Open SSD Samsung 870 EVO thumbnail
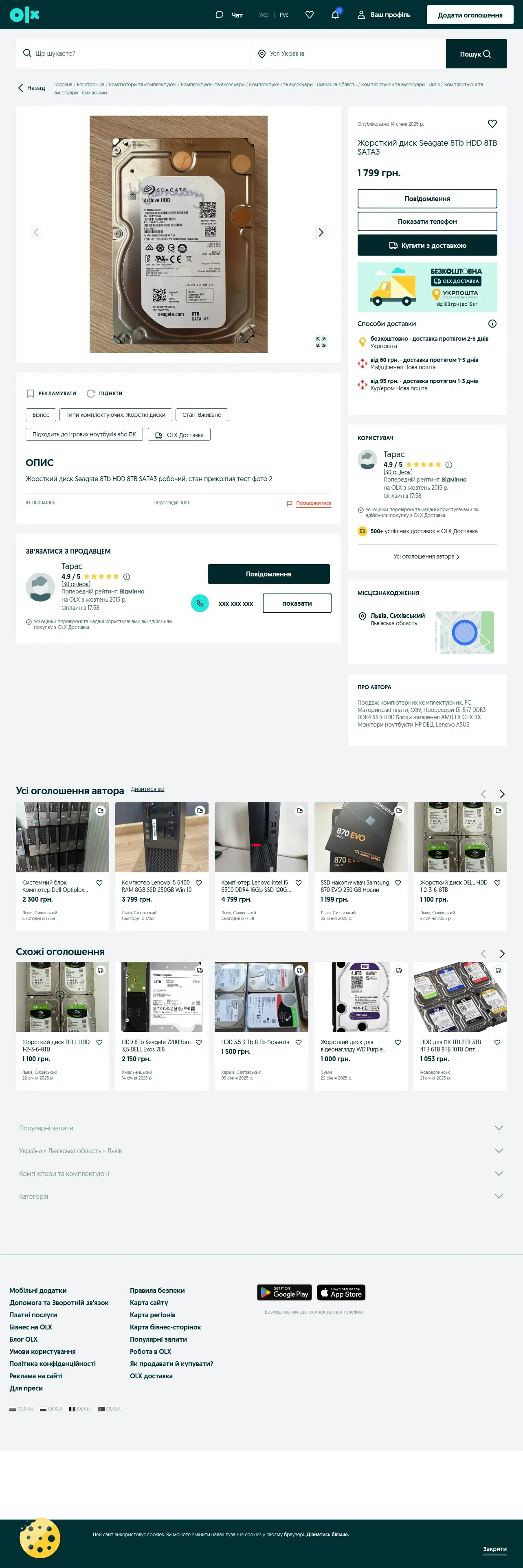Viewport: 523px width, 1568px height. click(x=361, y=838)
